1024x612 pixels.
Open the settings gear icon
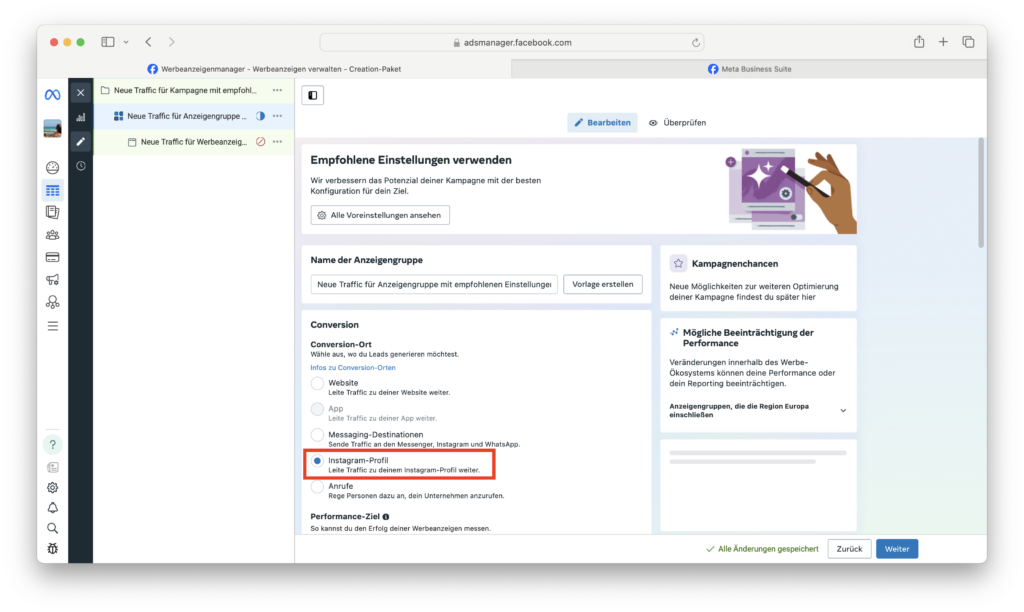[52, 488]
